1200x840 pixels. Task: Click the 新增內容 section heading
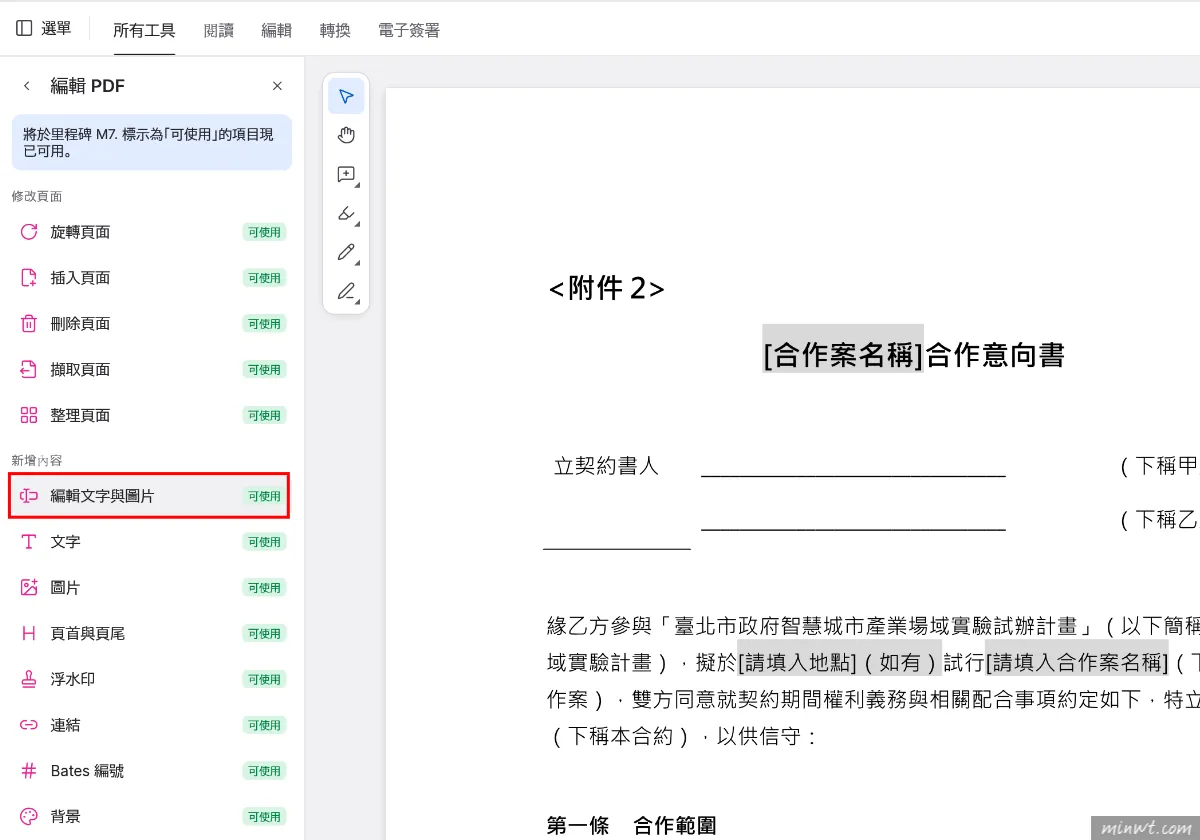click(x=37, y=460)
